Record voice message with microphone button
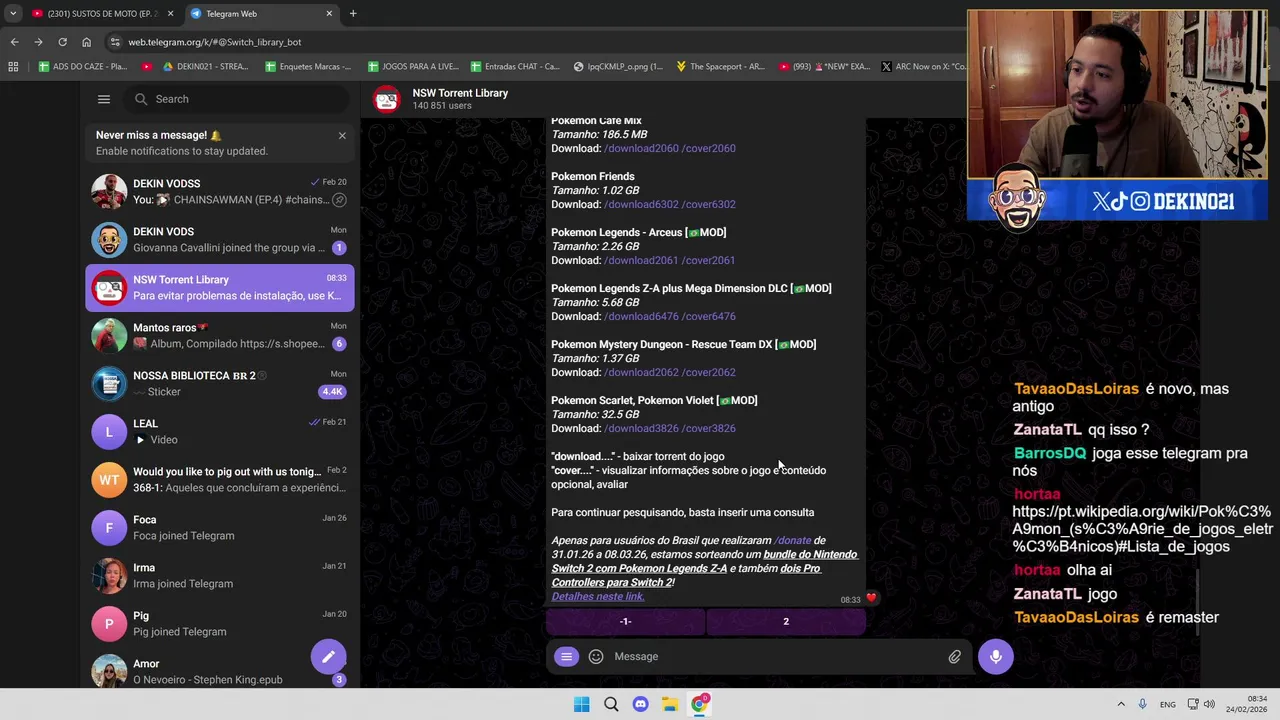Screen dimensions: 1280x720 (x=996, y=657)
